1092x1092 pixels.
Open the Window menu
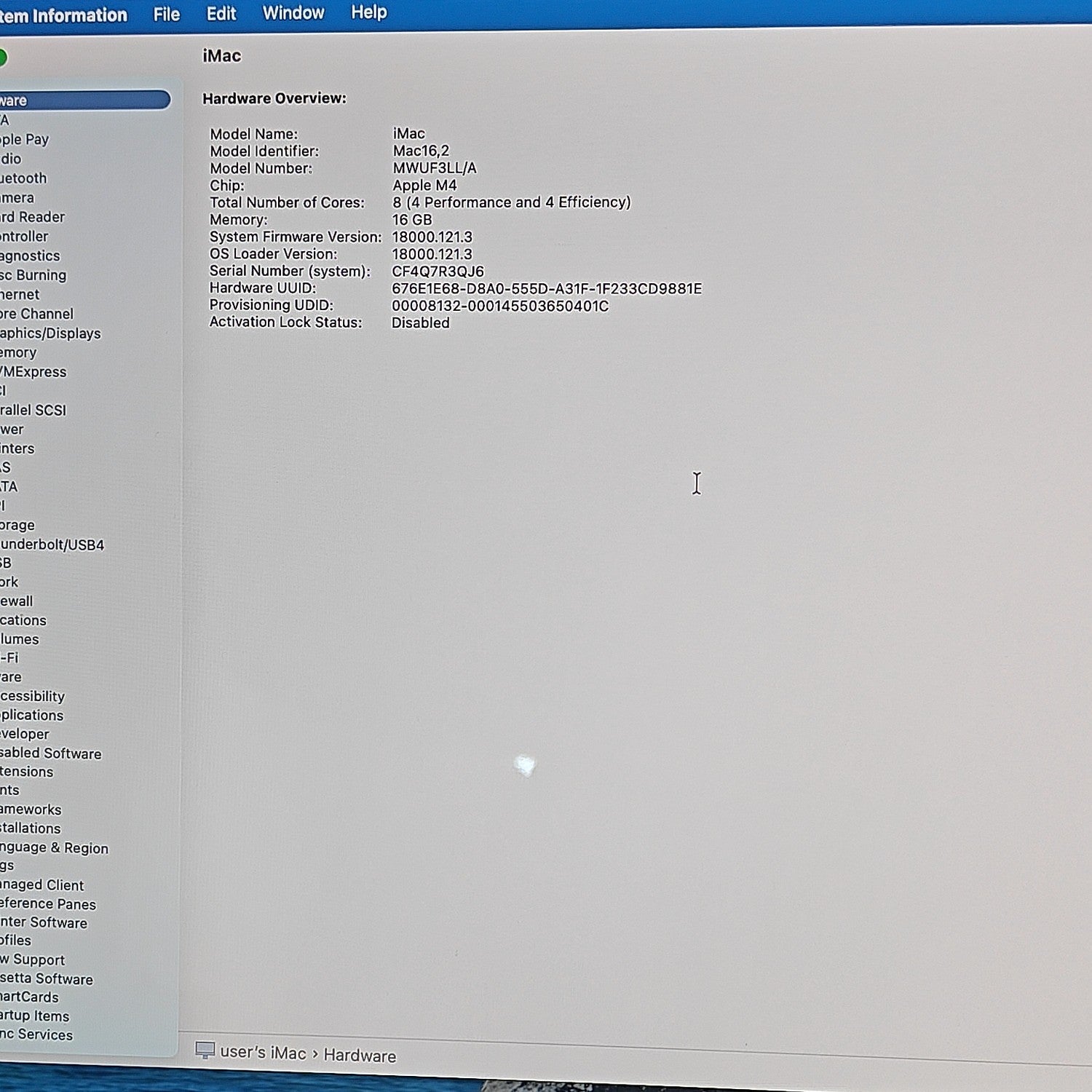293,13
